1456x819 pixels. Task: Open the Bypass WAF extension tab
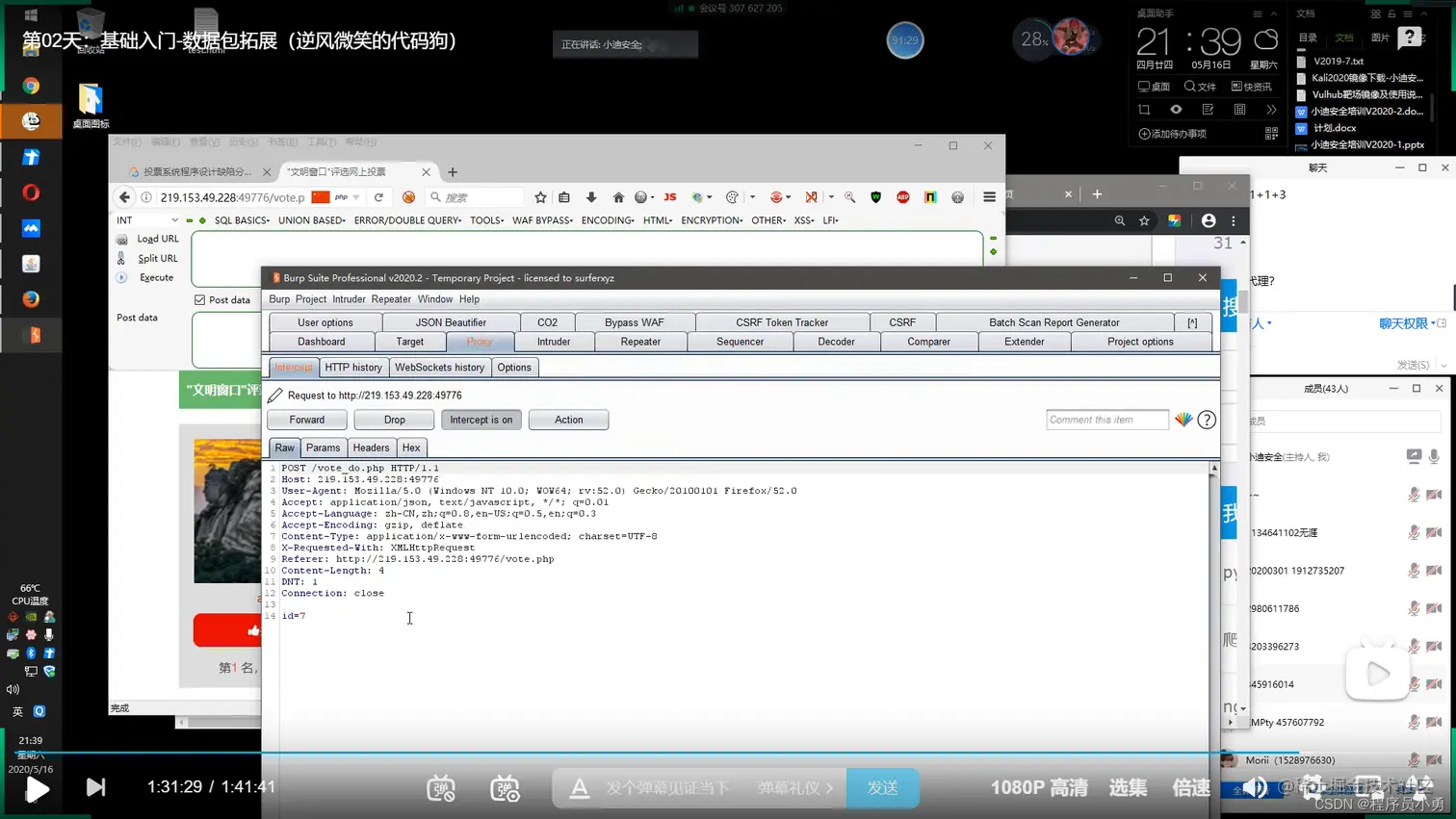(x=634, y=322)
